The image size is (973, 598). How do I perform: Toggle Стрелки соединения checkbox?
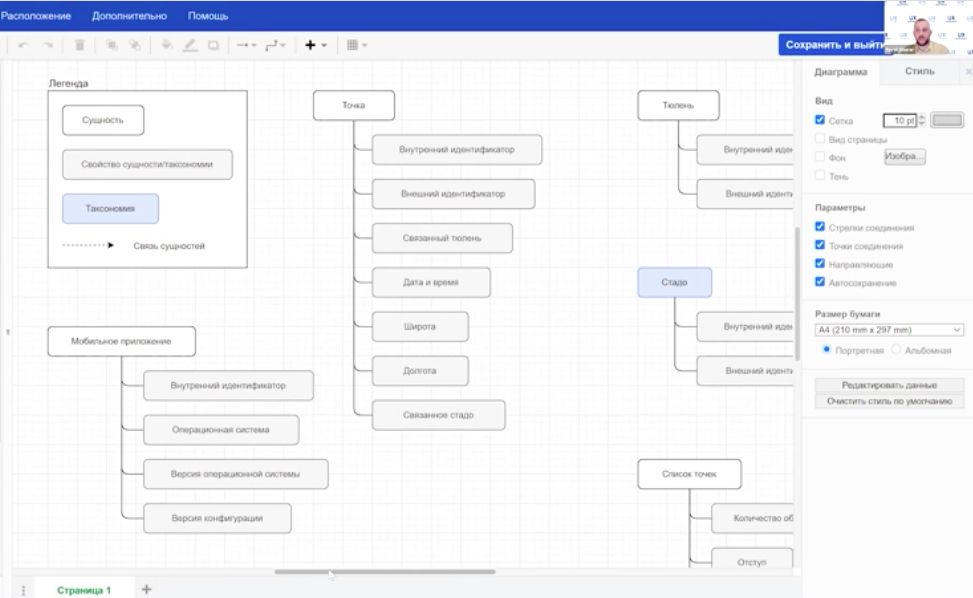coord(820,226)
